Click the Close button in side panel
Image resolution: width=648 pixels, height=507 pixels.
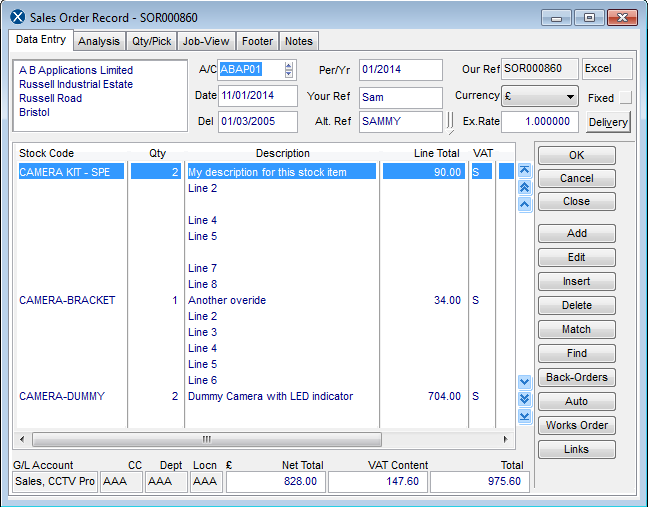pos(577,202)
